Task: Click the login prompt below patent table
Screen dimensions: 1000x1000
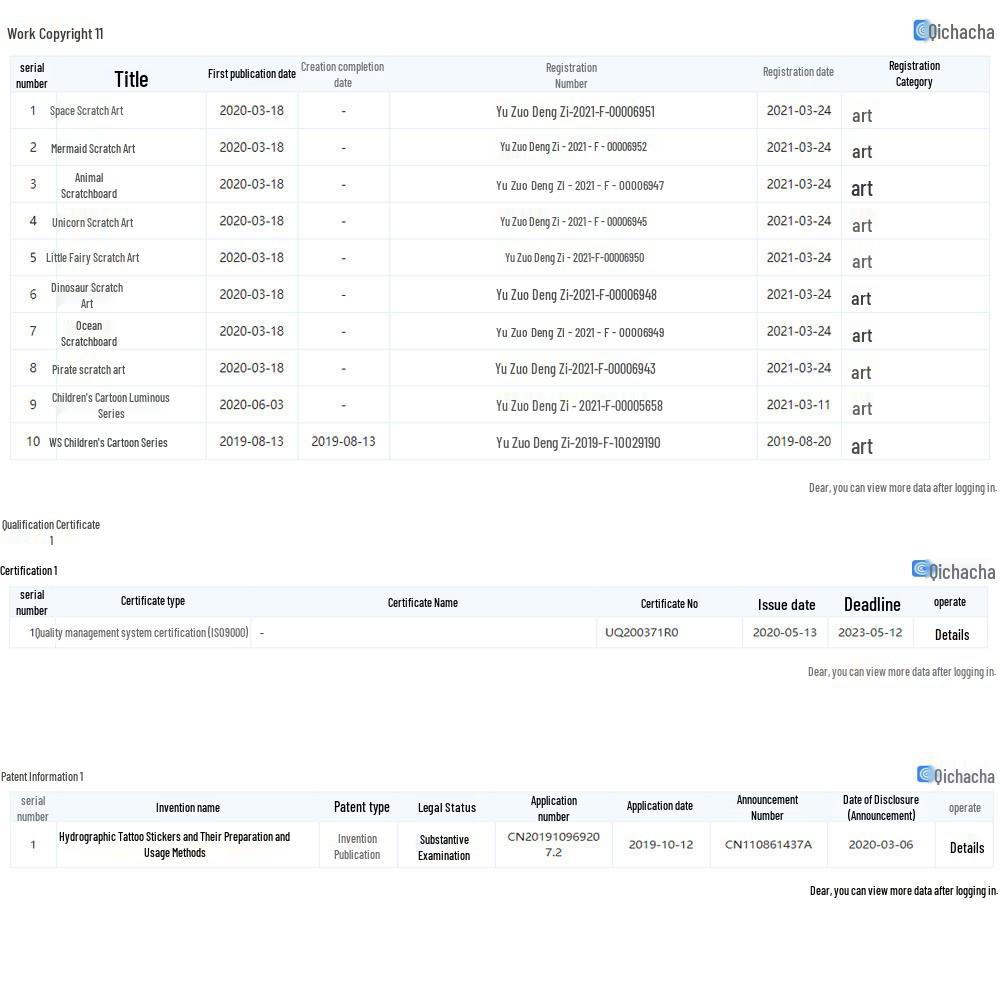Action: [902, 890]
